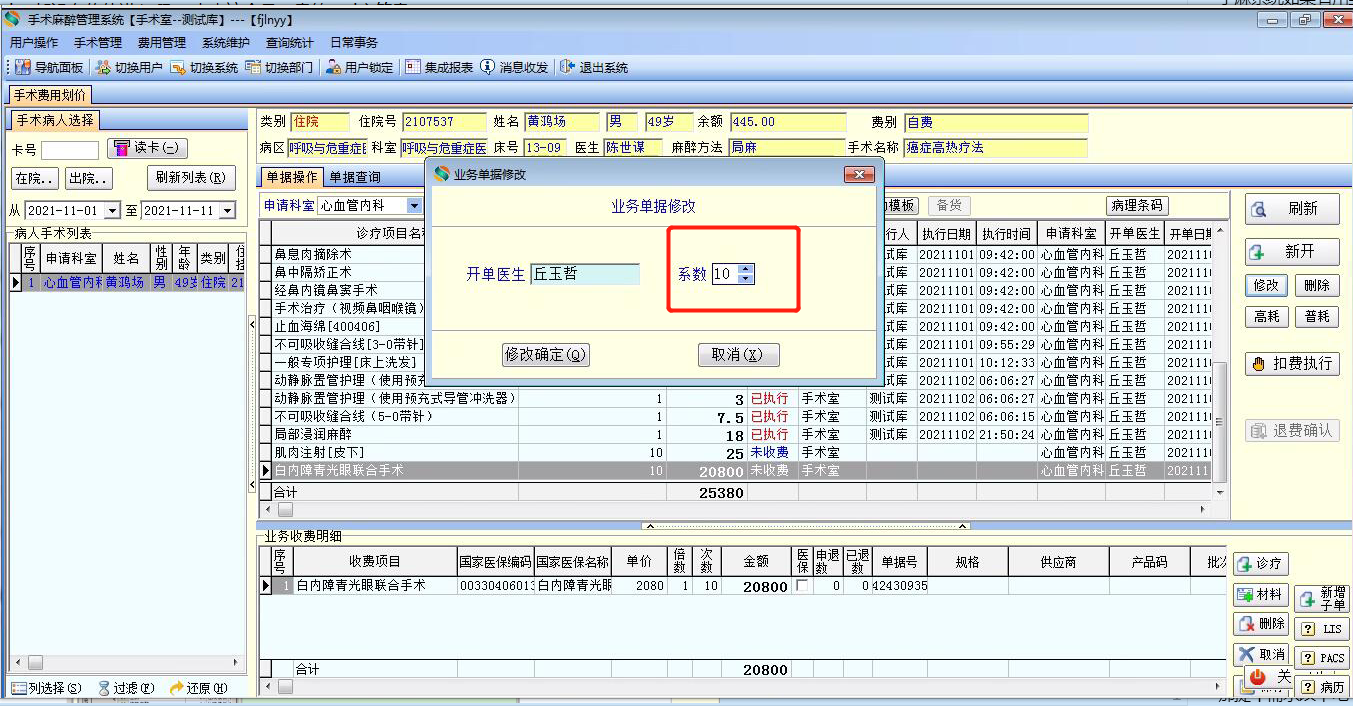Click the 修改 button on right panel
The height and width of the screenshot is (706, 1353).
1267,285
